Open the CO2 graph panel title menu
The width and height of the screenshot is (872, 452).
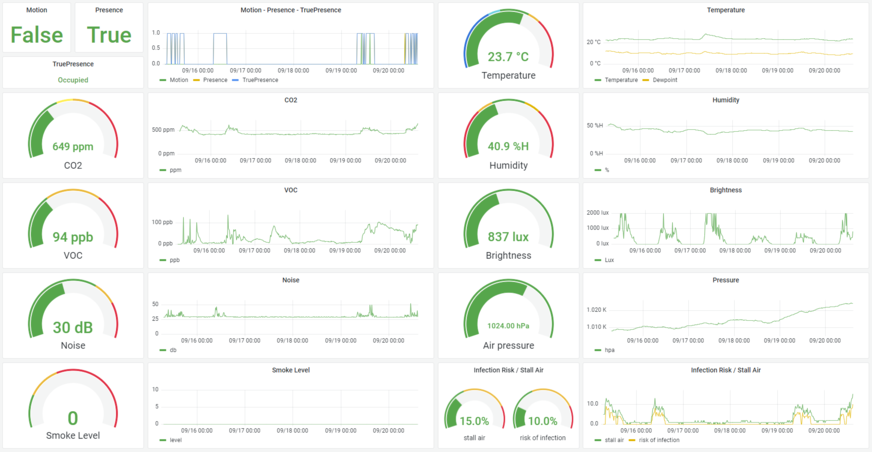point(290,100)
